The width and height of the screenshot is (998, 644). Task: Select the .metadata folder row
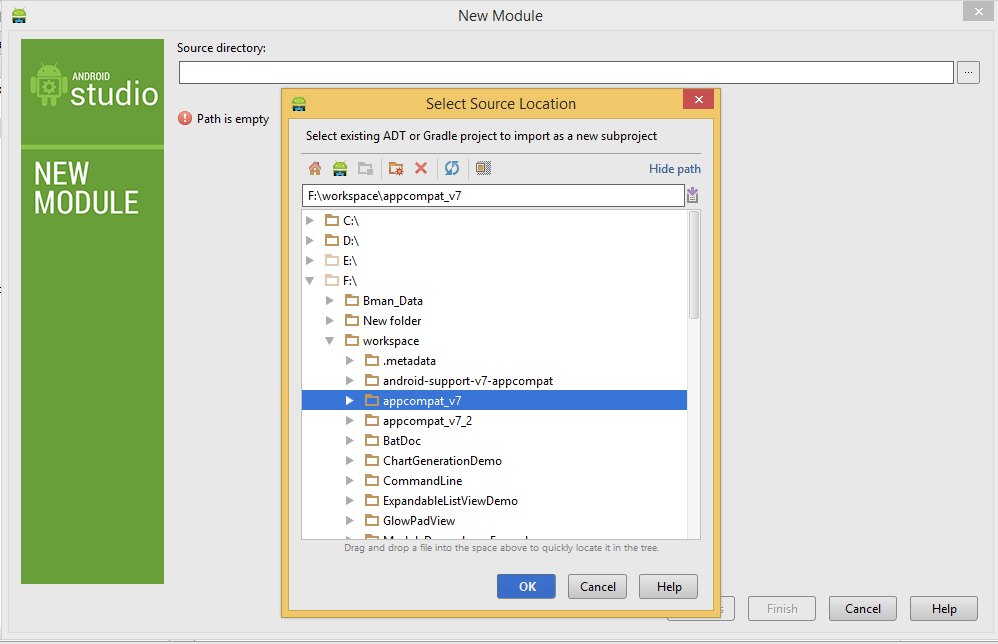coord(494,361)
